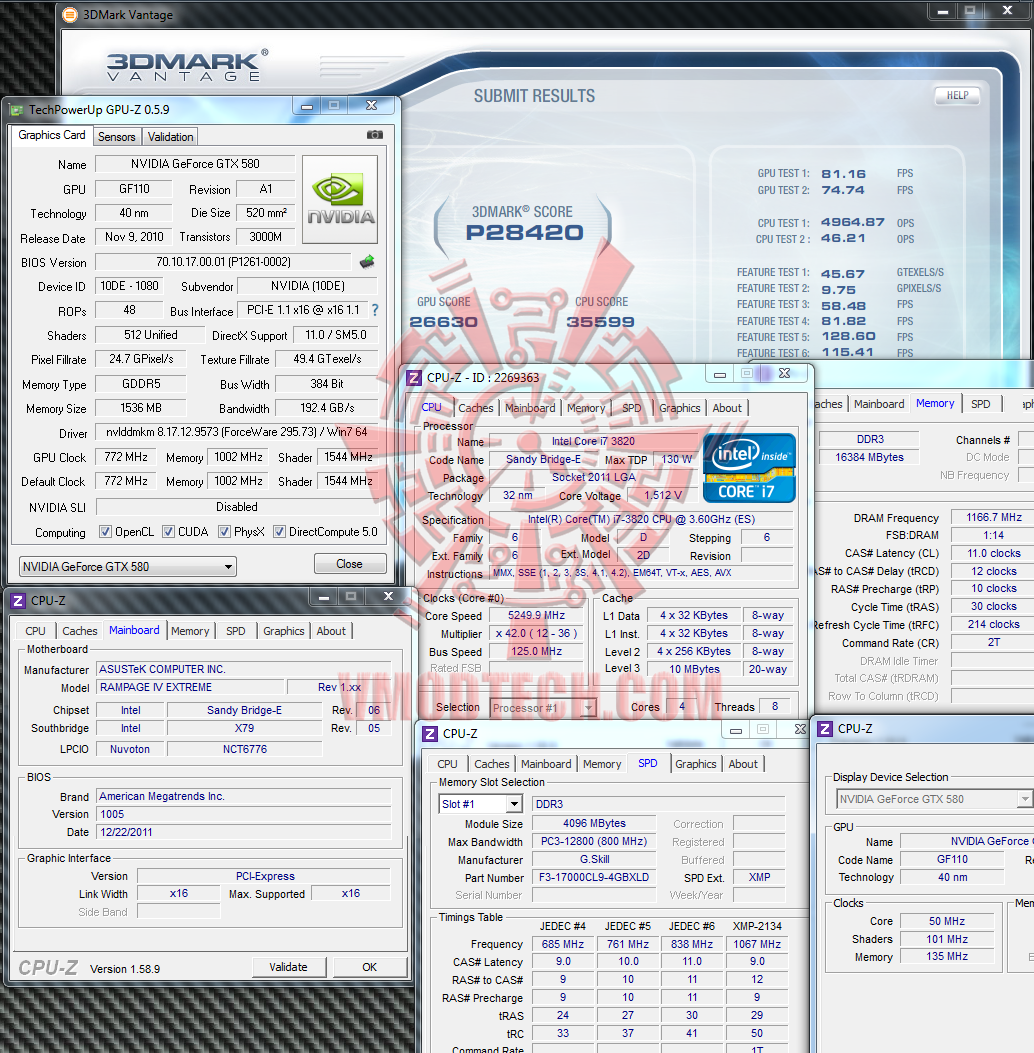Viewport: 1034px width, 1053px height.
Task: Click the Link Width x16 value
Action: coord(179,894)
